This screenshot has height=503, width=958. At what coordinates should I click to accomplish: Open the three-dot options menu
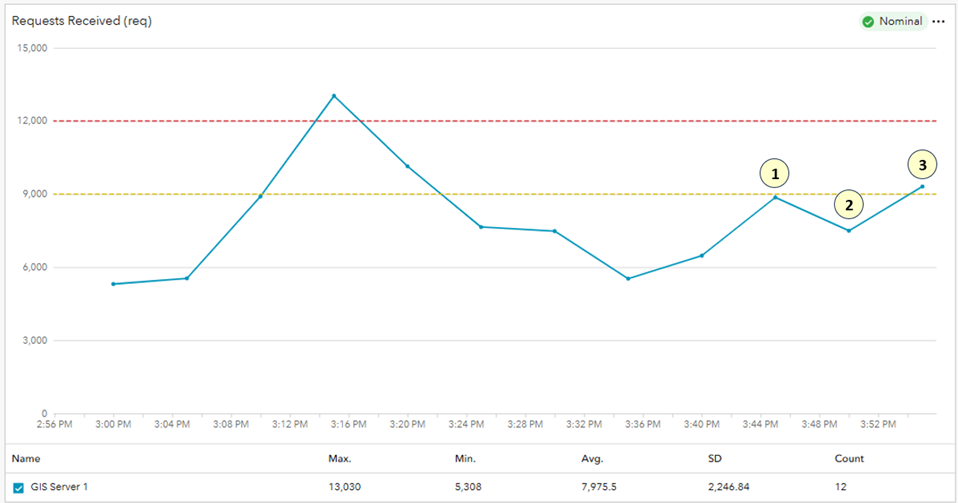point(938,21)
